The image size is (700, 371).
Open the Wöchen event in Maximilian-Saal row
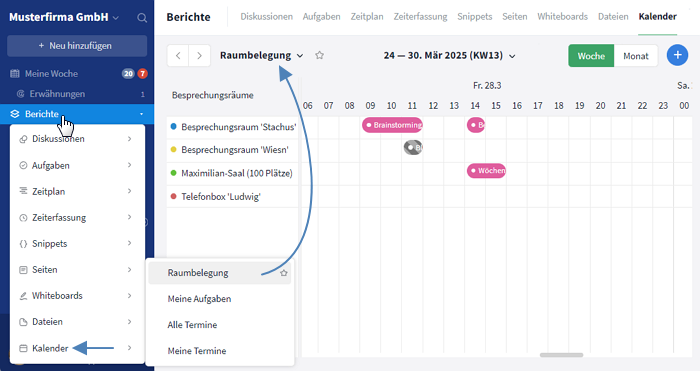pos(486,171)
